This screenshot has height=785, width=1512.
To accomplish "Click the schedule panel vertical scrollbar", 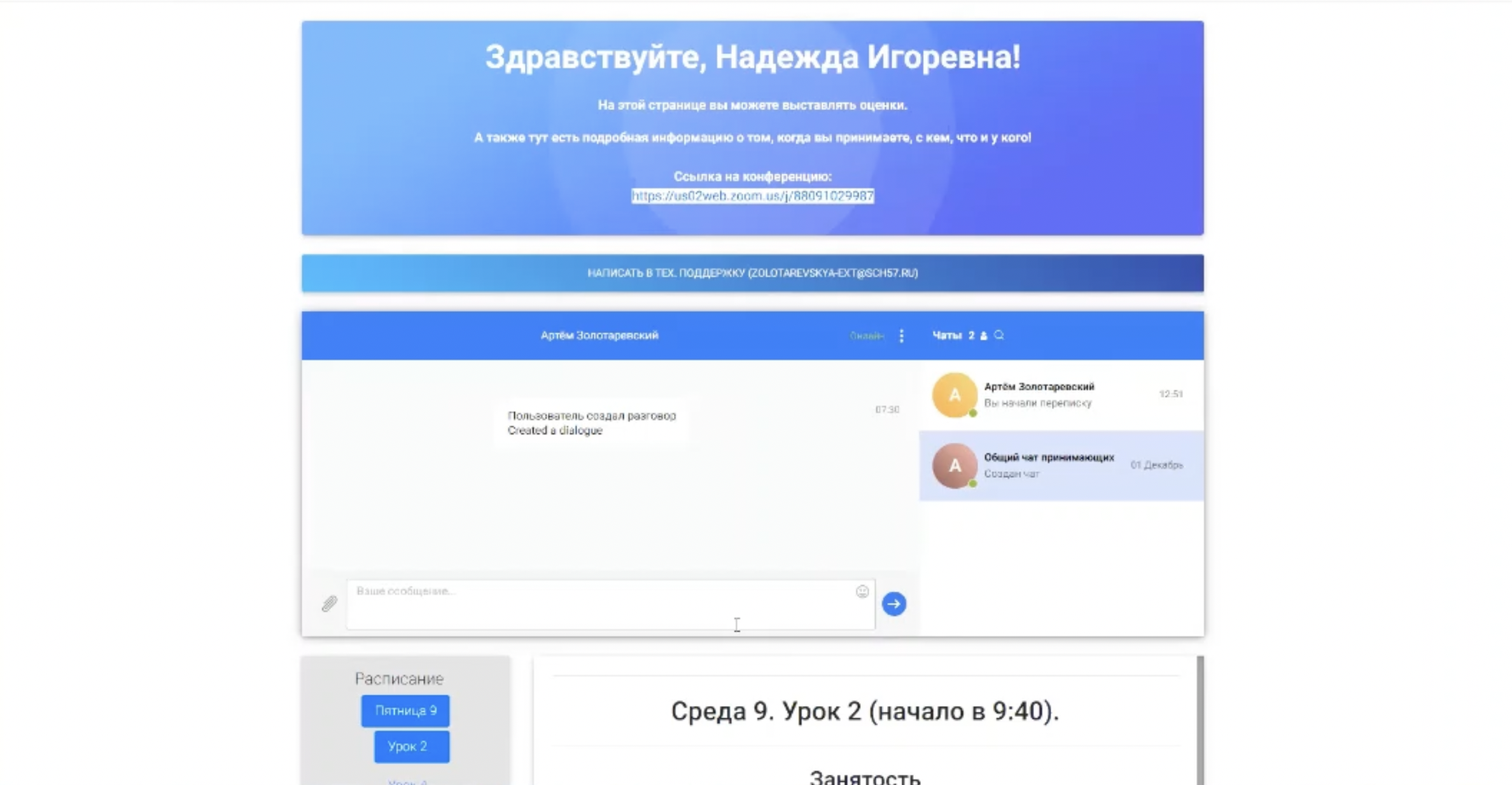I will [1200, 720].
